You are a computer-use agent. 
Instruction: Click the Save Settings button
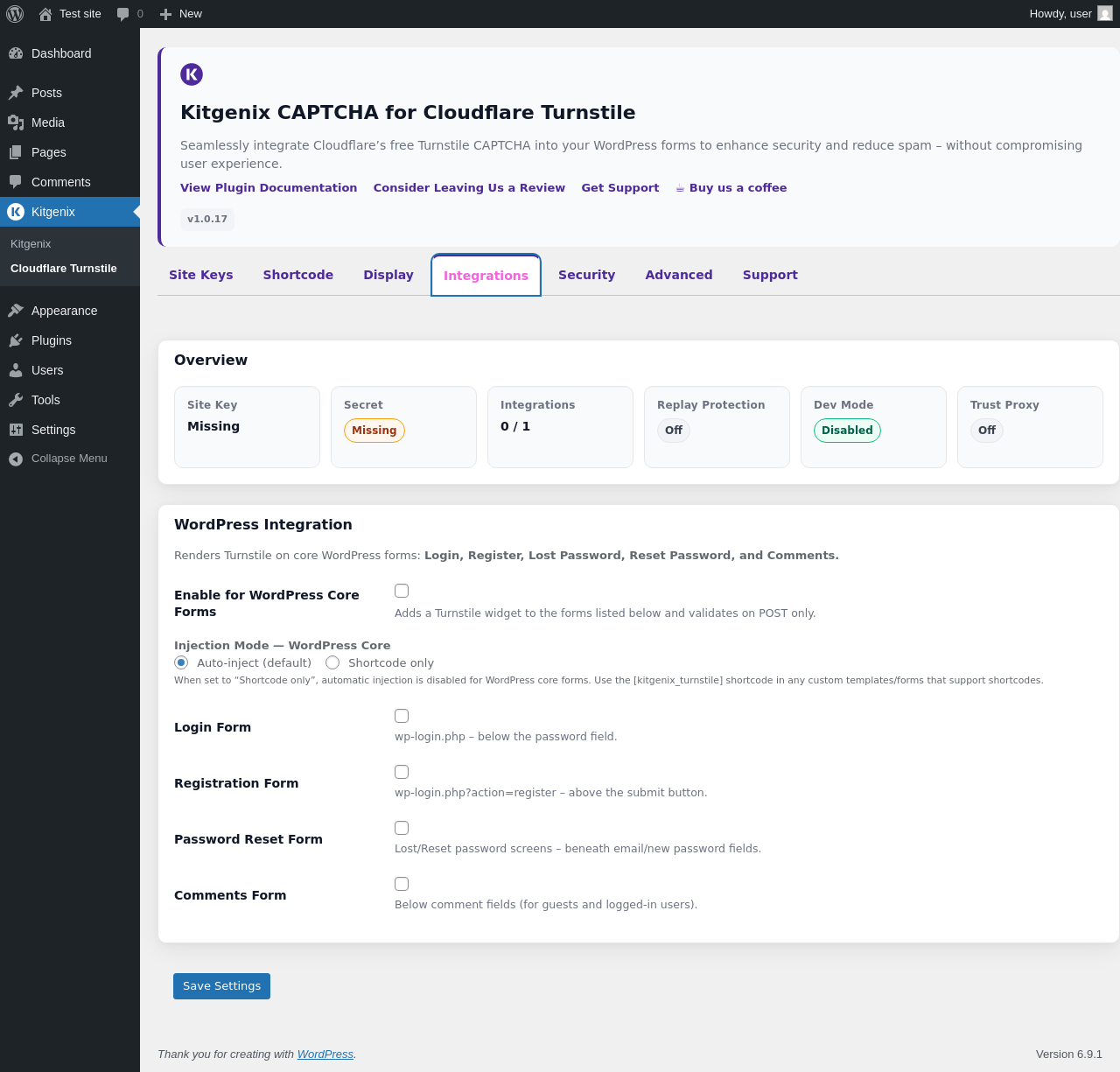(x=221, y=986)
